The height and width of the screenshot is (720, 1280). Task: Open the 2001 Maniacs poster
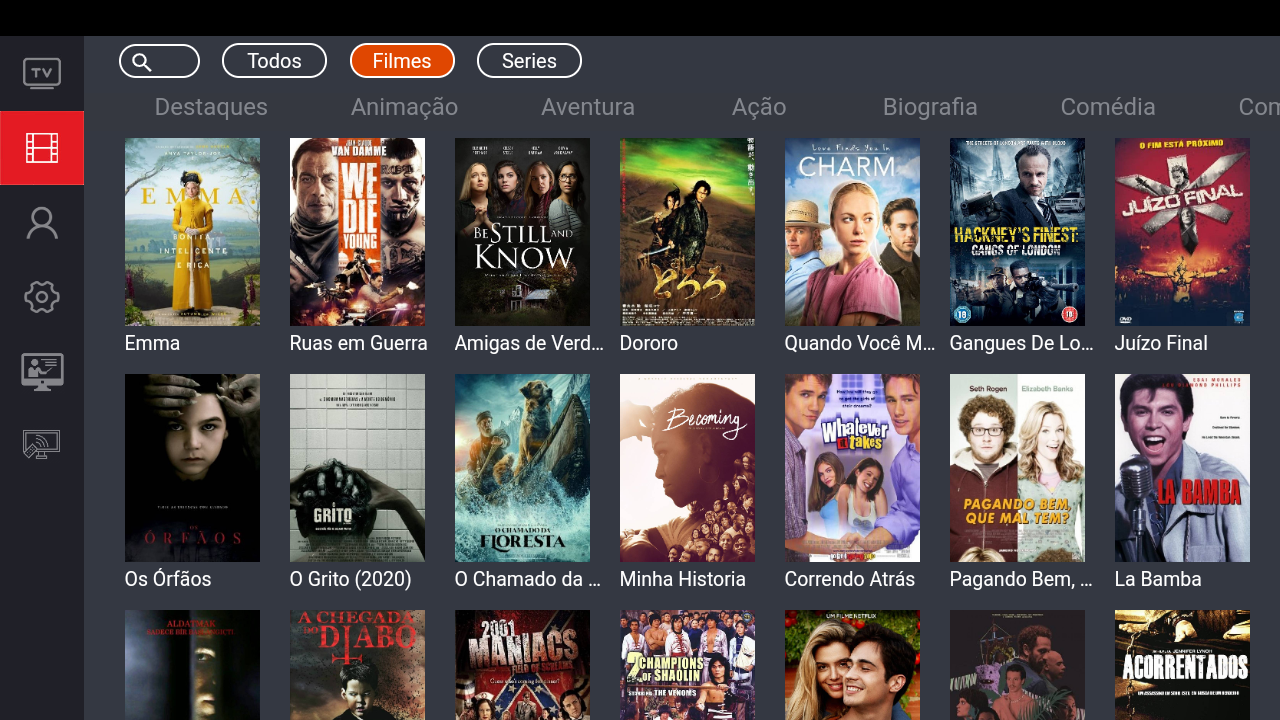(522, 665)
